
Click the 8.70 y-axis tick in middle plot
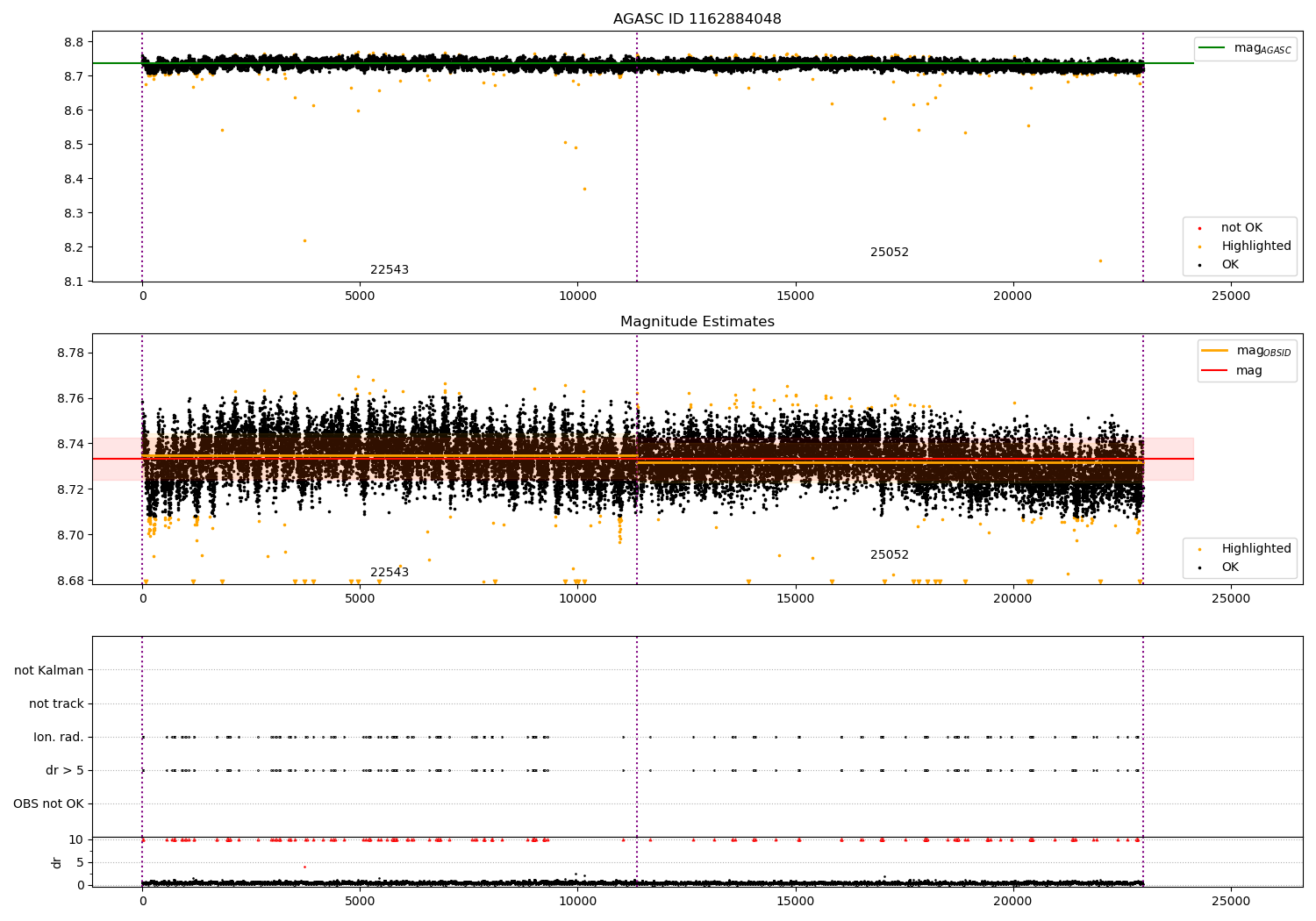click(x=70, y=536)
